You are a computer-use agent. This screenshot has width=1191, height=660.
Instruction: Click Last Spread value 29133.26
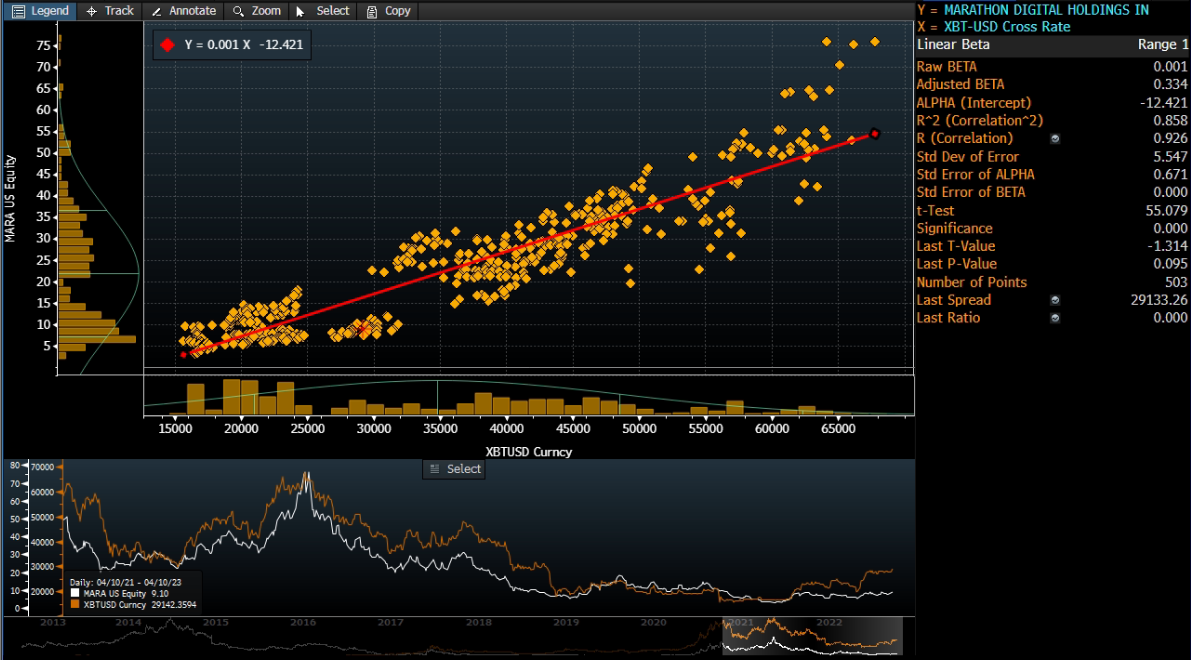pyautogui.click(x=1158, y=300)
